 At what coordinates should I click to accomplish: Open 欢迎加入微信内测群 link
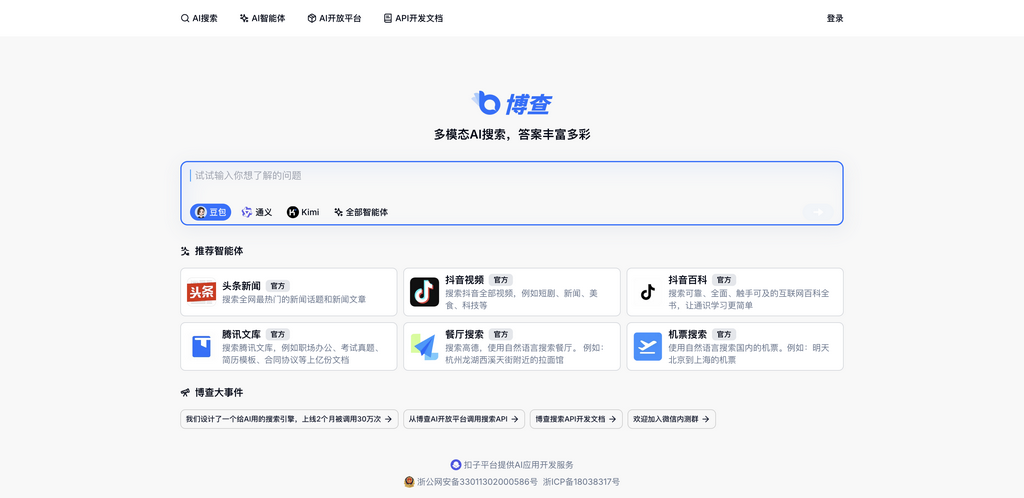tap(671, 419)
